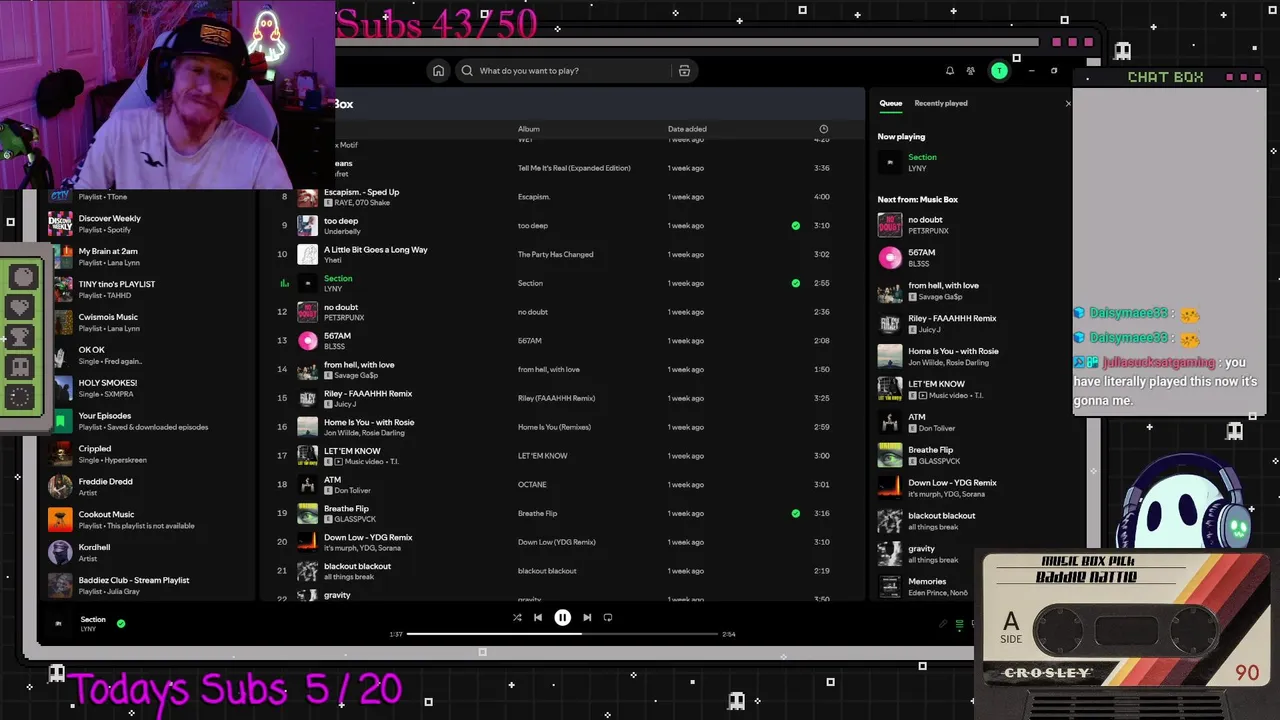
Task: Open notifications bell icon
Action: [x=950, y=71]
